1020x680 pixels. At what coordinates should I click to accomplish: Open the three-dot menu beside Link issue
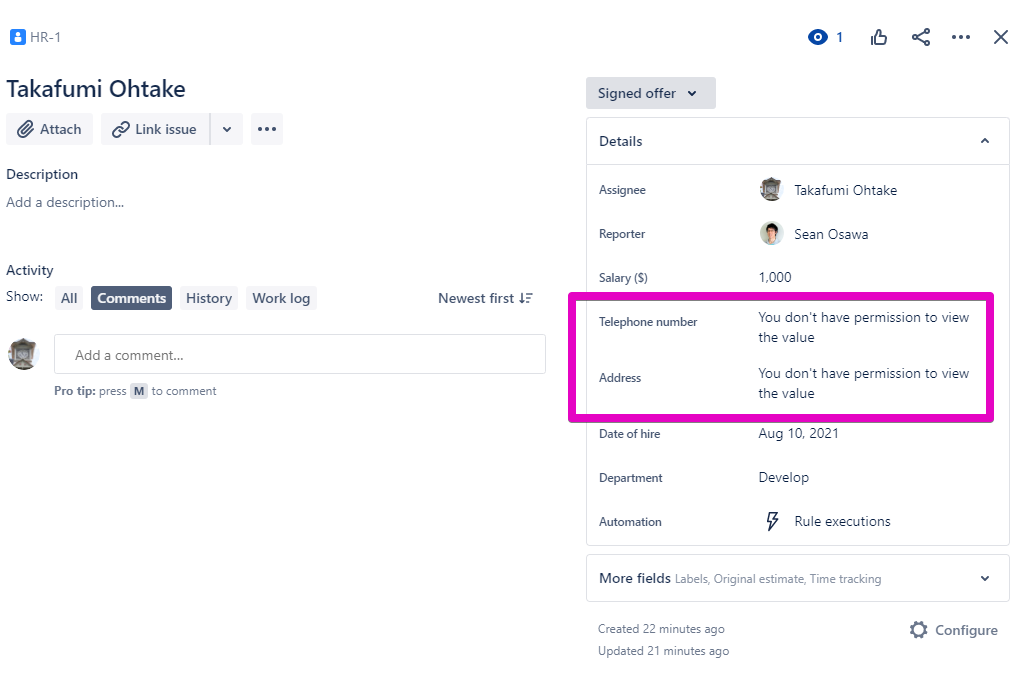267,129
